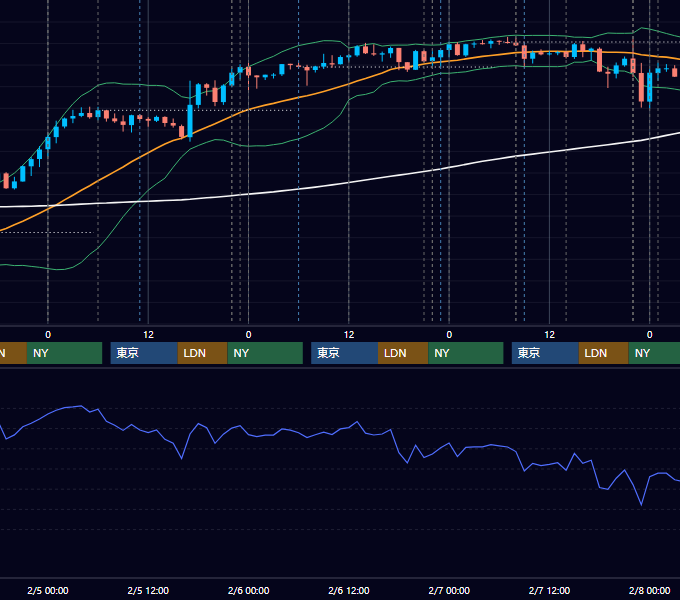This screenshot has height=600, width=680.
Task: Select the 東京 session block on 2/7
Action: pyautogui.click(x=546, y=353)
